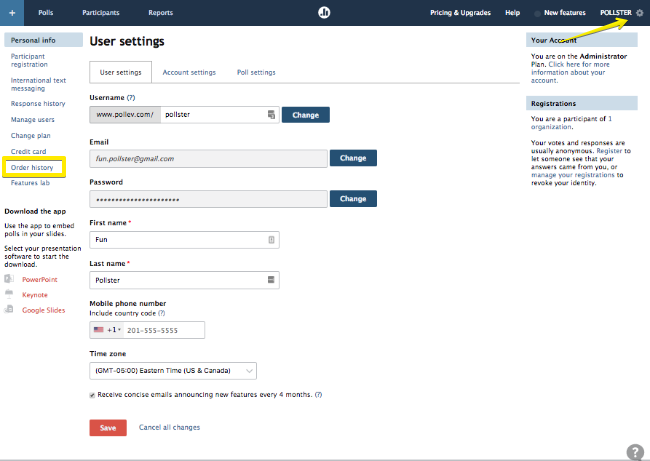Click the Keynote download icon
The width and height of the screenshot is (650, 461).
coord(9,294)
